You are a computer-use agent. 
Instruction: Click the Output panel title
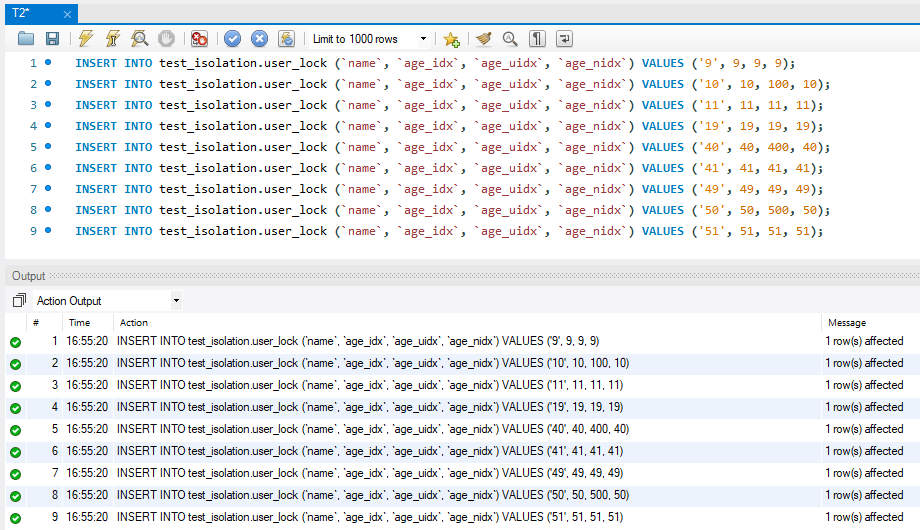coord(28,276)
